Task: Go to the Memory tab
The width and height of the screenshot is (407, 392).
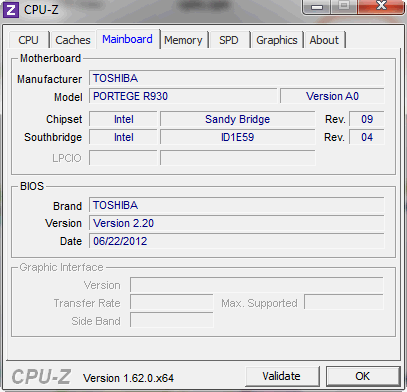Action: pyautogui.click(x=183, y=40)
